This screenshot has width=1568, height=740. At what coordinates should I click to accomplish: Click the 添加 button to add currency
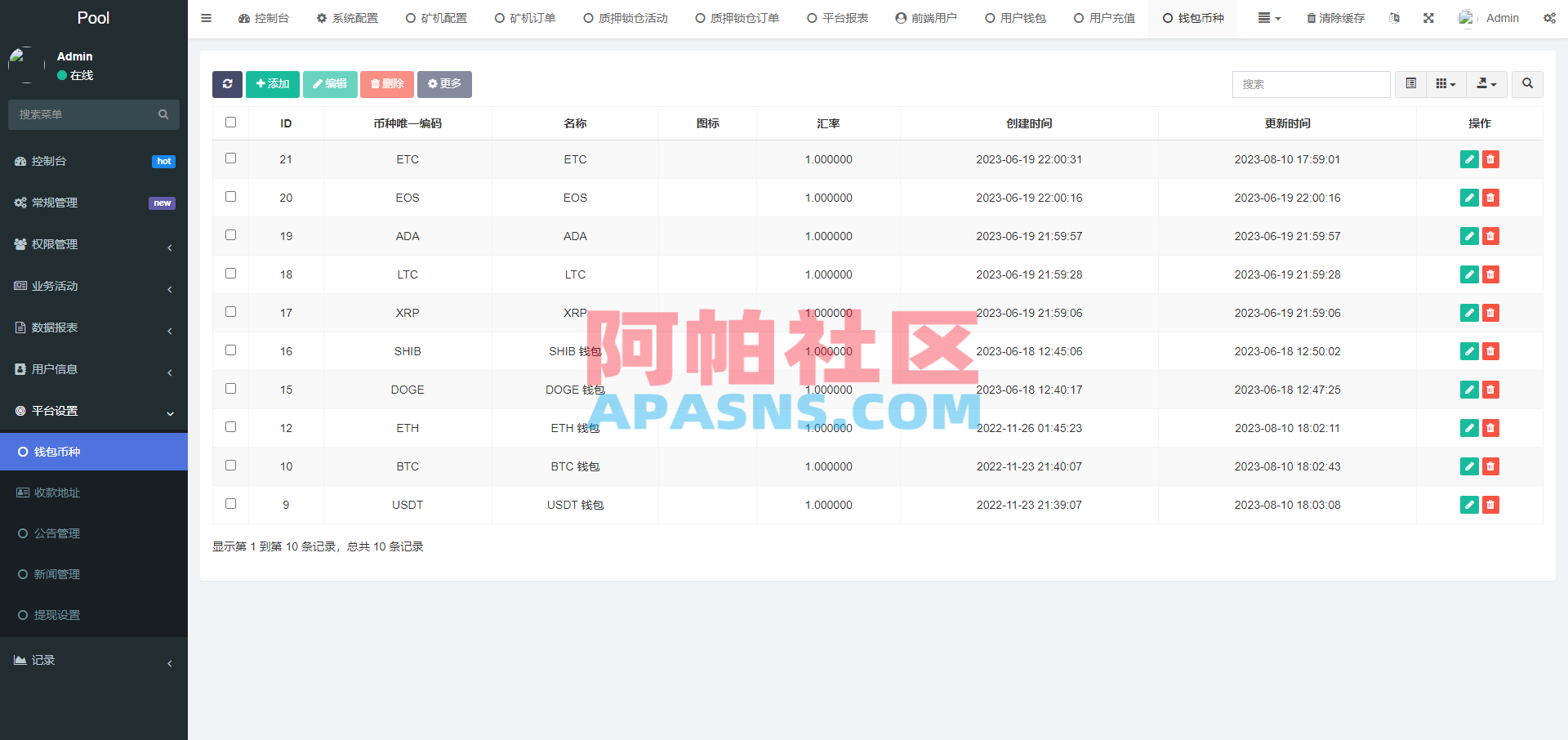coord(272,84)
